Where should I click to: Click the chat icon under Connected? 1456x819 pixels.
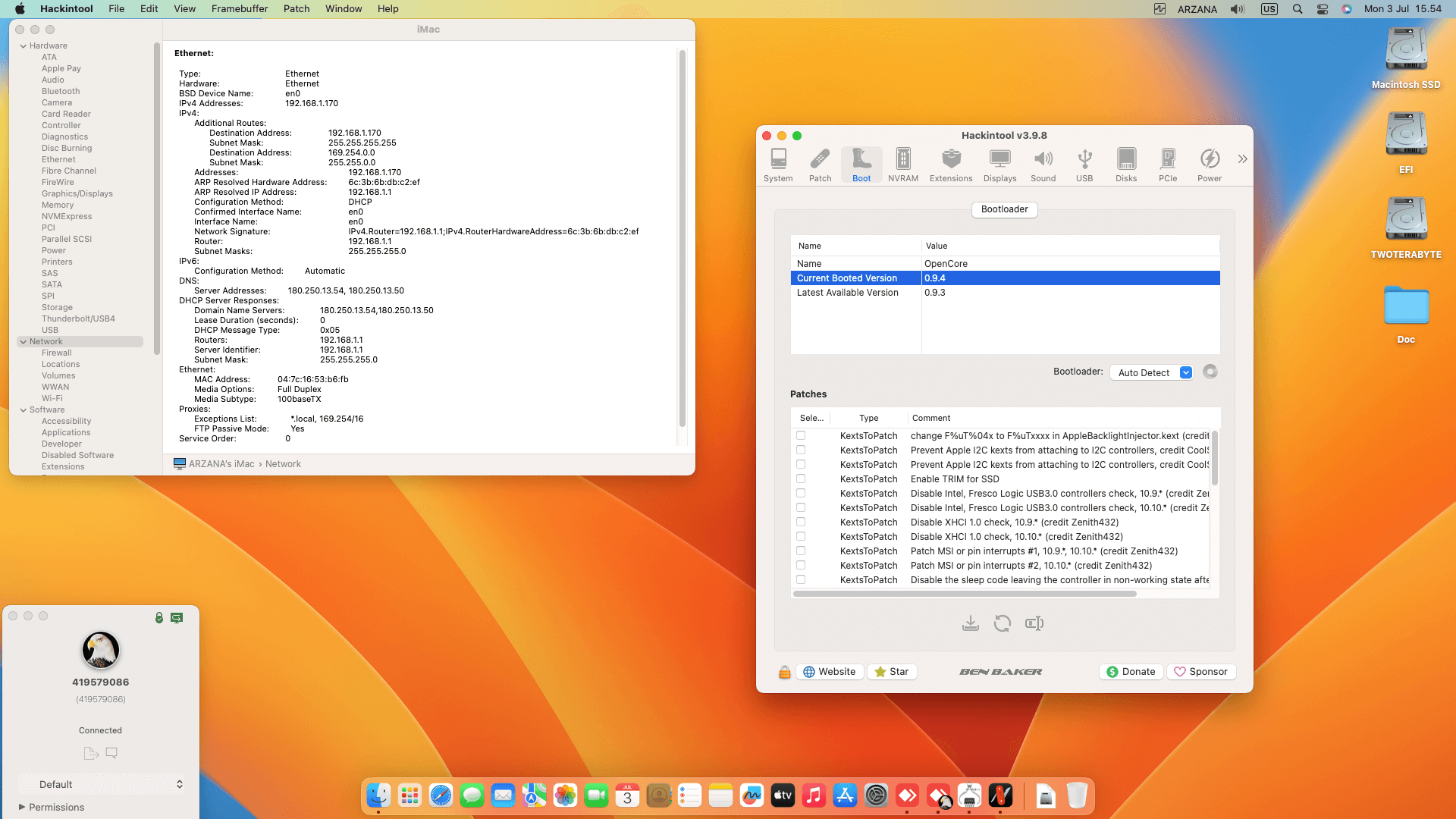point(111,753)
